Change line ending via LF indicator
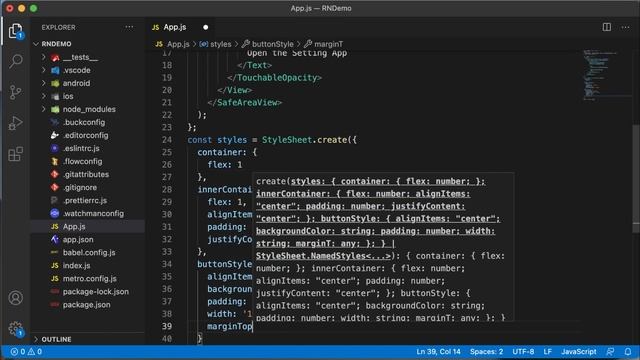This screenshot has height=360, width=640. click(548, 351)
